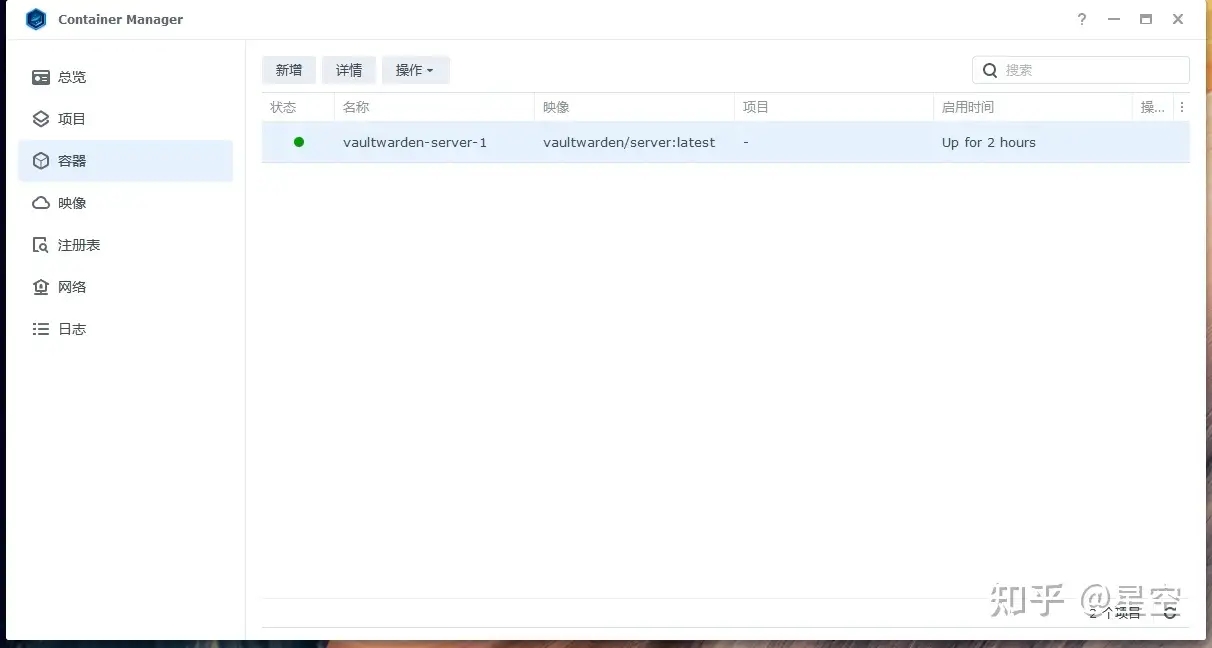Expand the 操作 action dropdown

(x=415, y=70)
